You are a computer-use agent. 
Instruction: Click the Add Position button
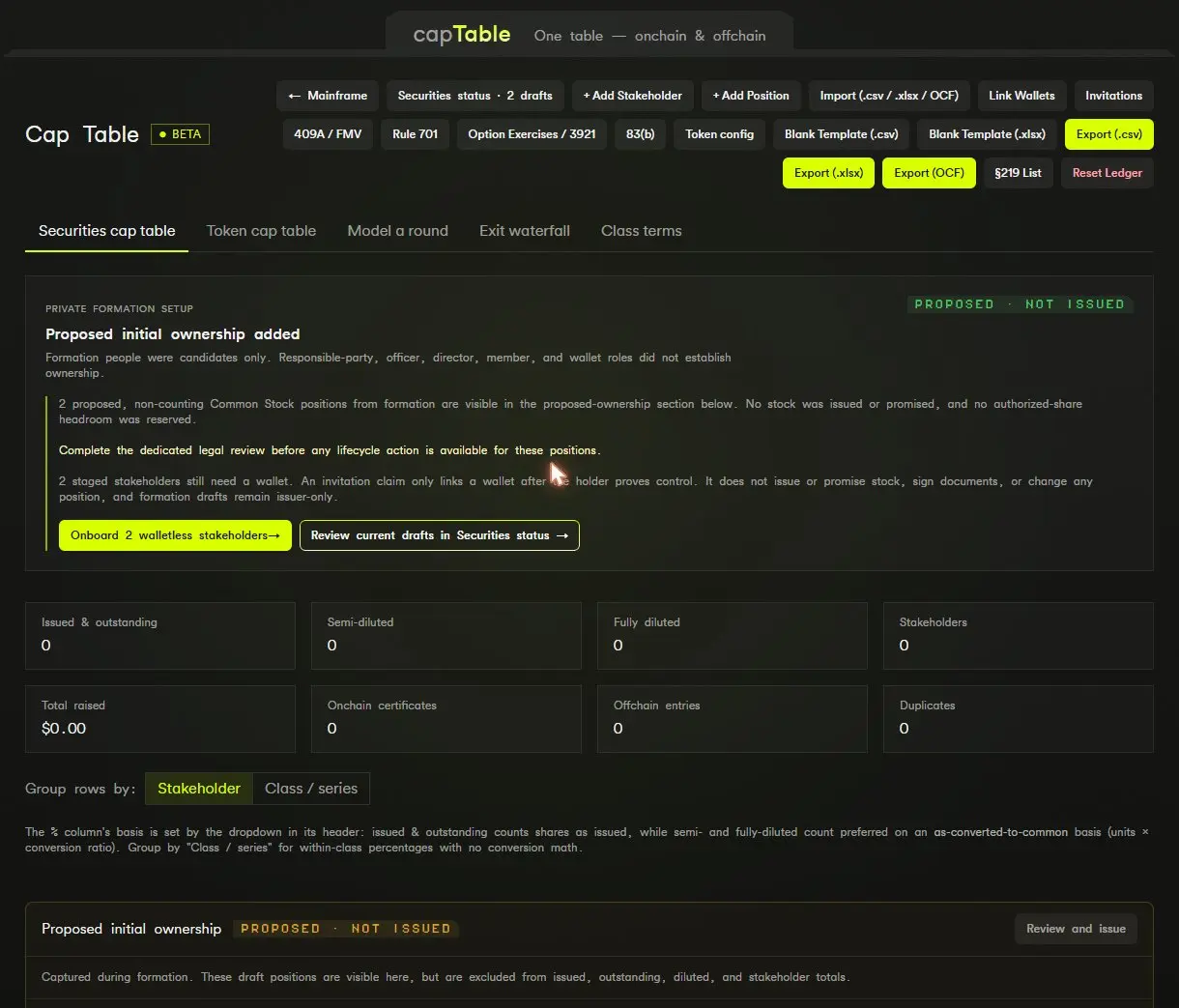click(x=751, y=96)
